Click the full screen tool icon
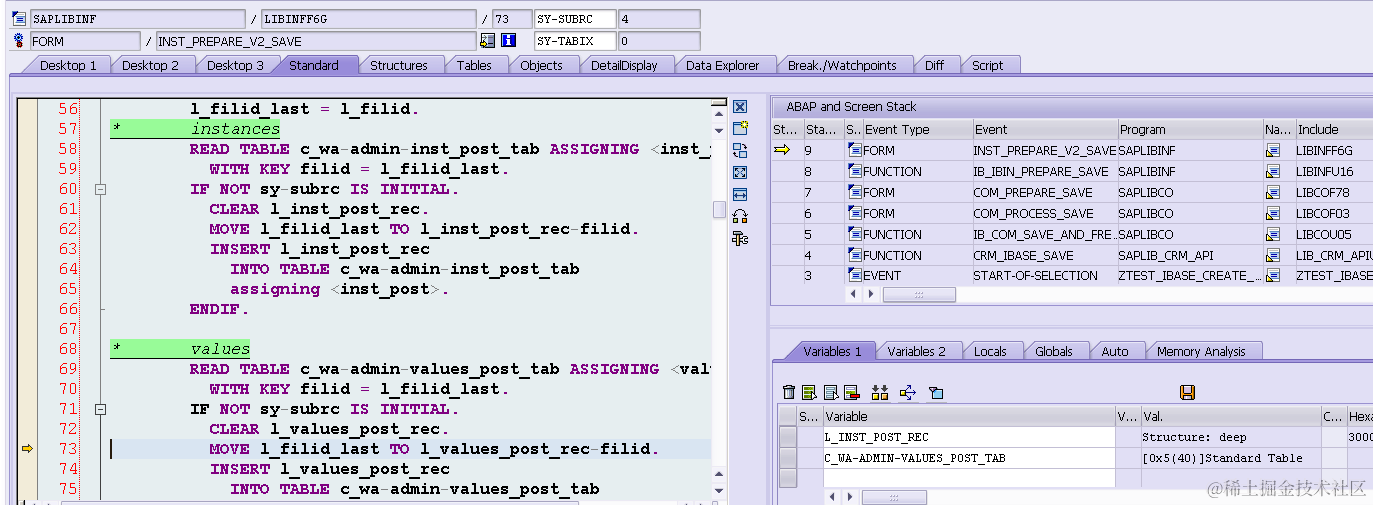This screenshot has width=1373, height=505. [740, 172]
